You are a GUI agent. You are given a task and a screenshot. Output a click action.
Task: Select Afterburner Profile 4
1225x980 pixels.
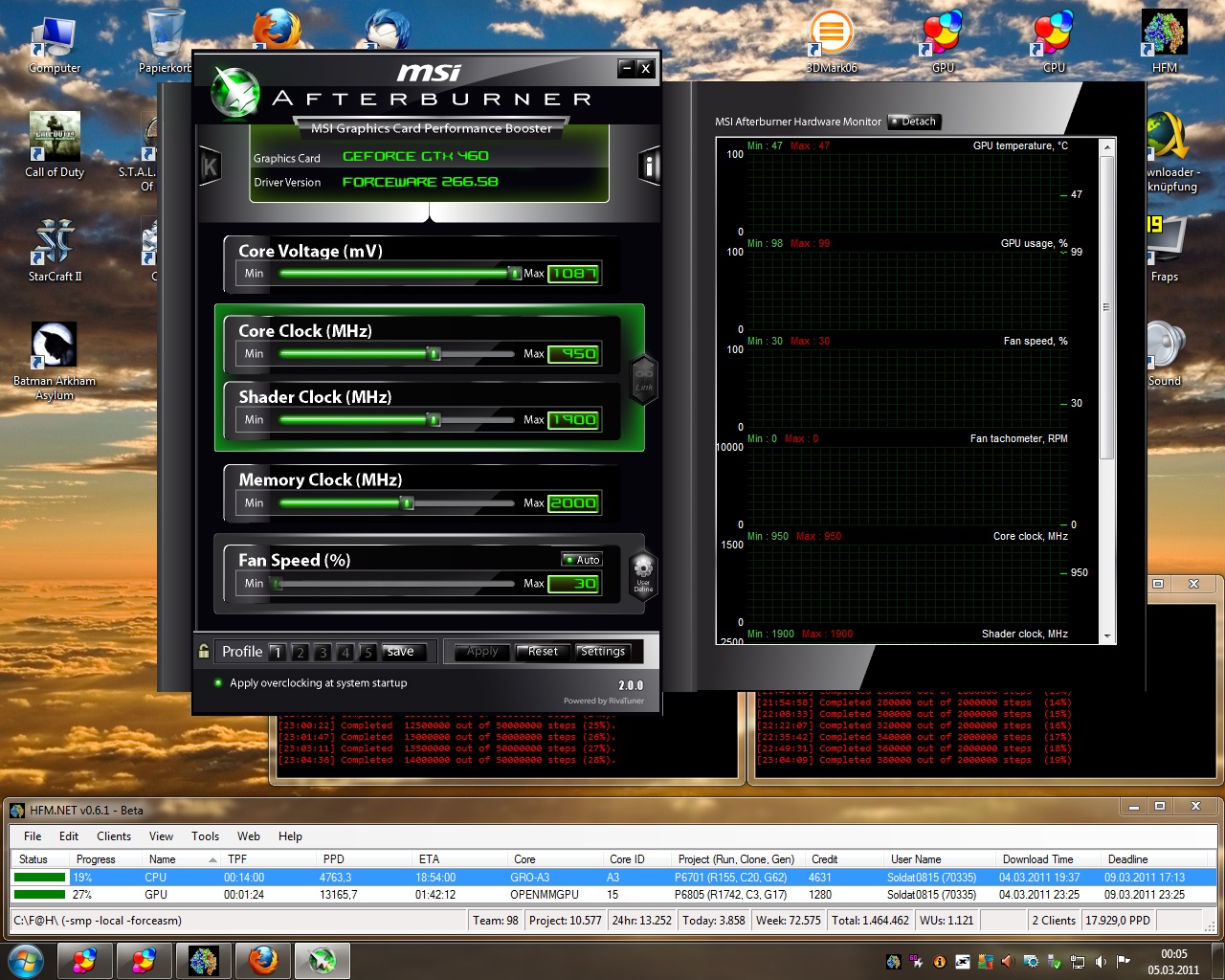345,652
